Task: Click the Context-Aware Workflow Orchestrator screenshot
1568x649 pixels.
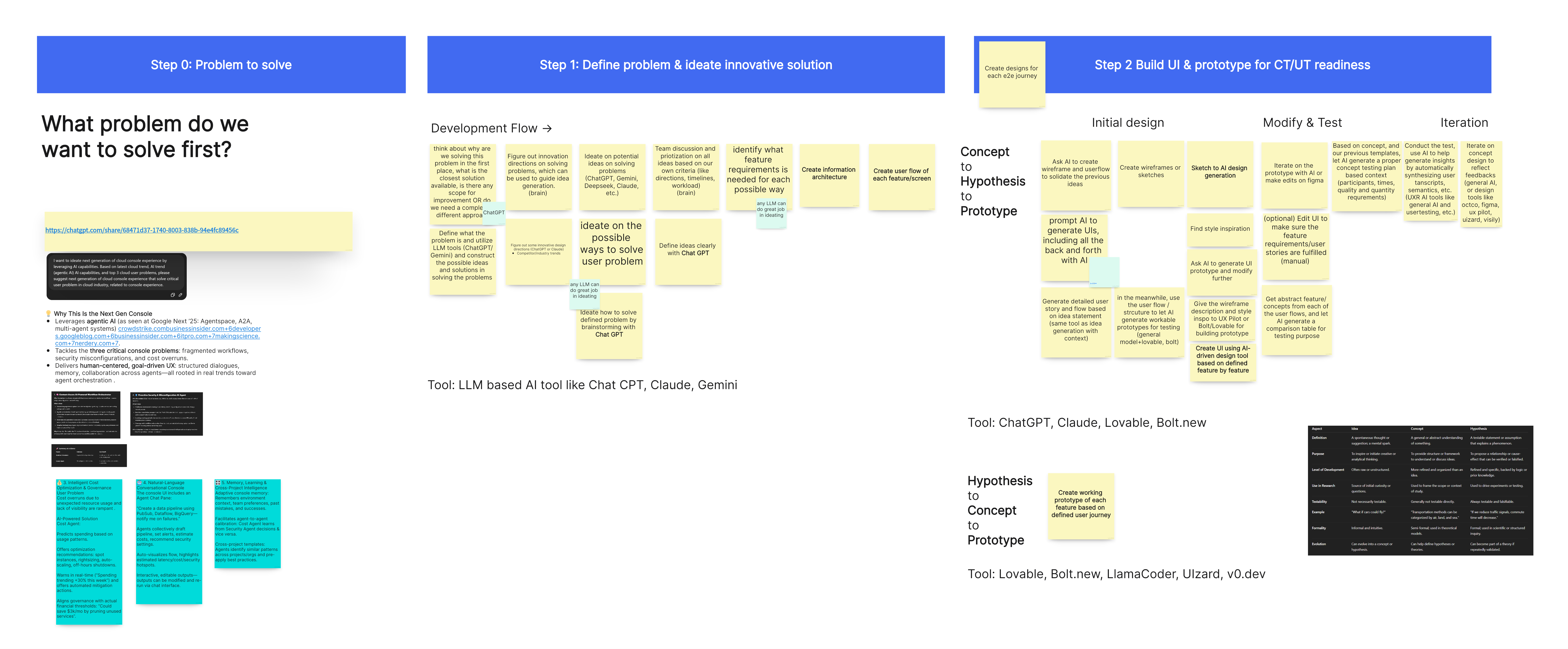Action: point(86,415)
